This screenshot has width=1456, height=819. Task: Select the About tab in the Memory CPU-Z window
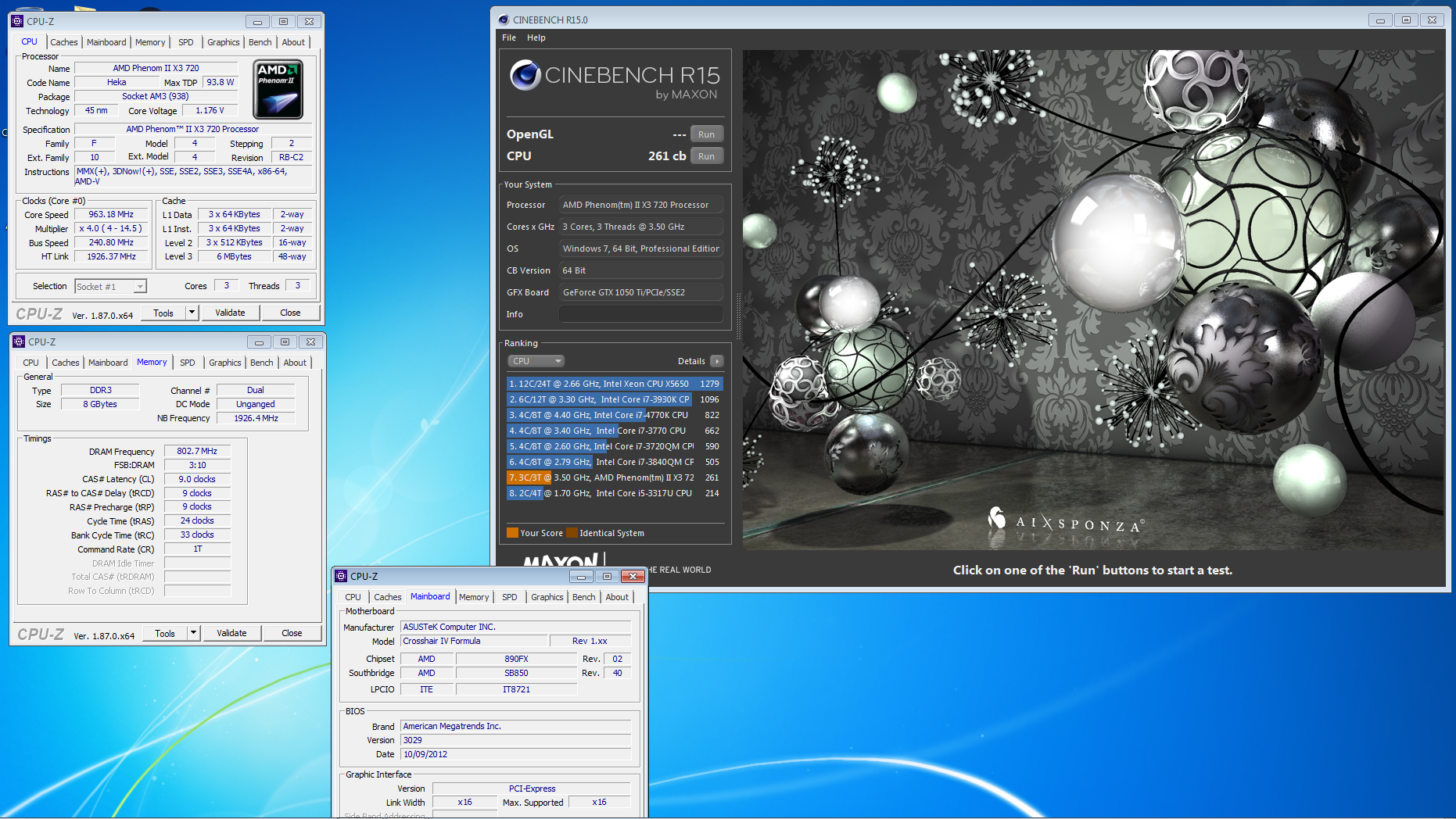point(295,363)
